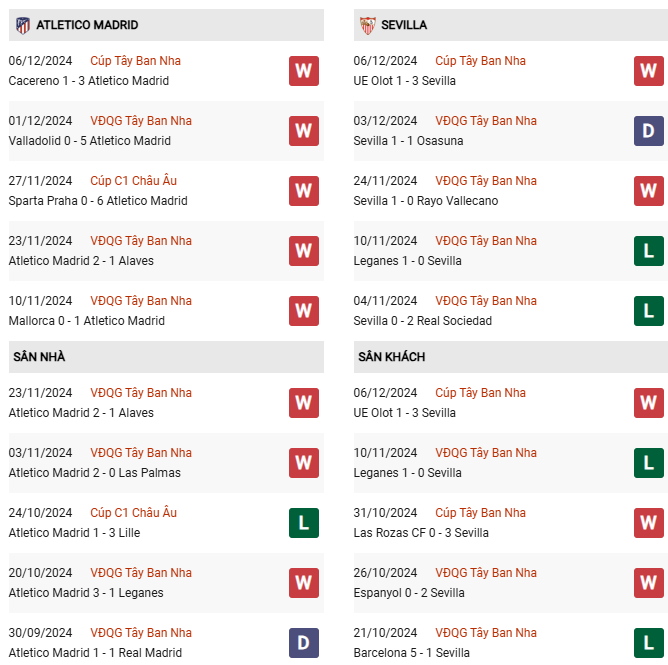668x665 pixels.
Task: Click the D badge for Atletico Madrid 1-1 Real Madrid
Action: (x=304, y=643)
